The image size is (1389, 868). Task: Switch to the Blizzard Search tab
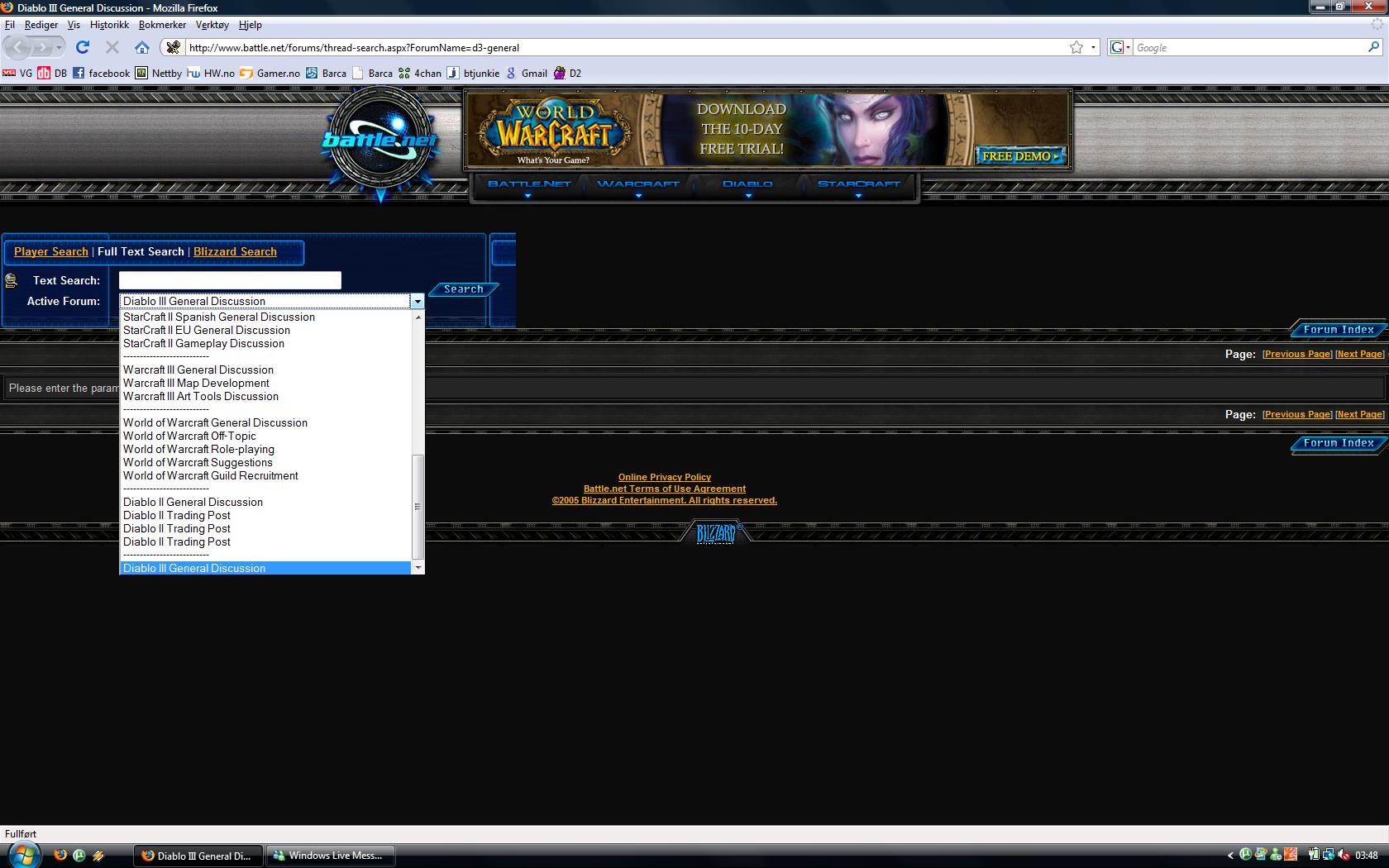(x=235, y=252)
